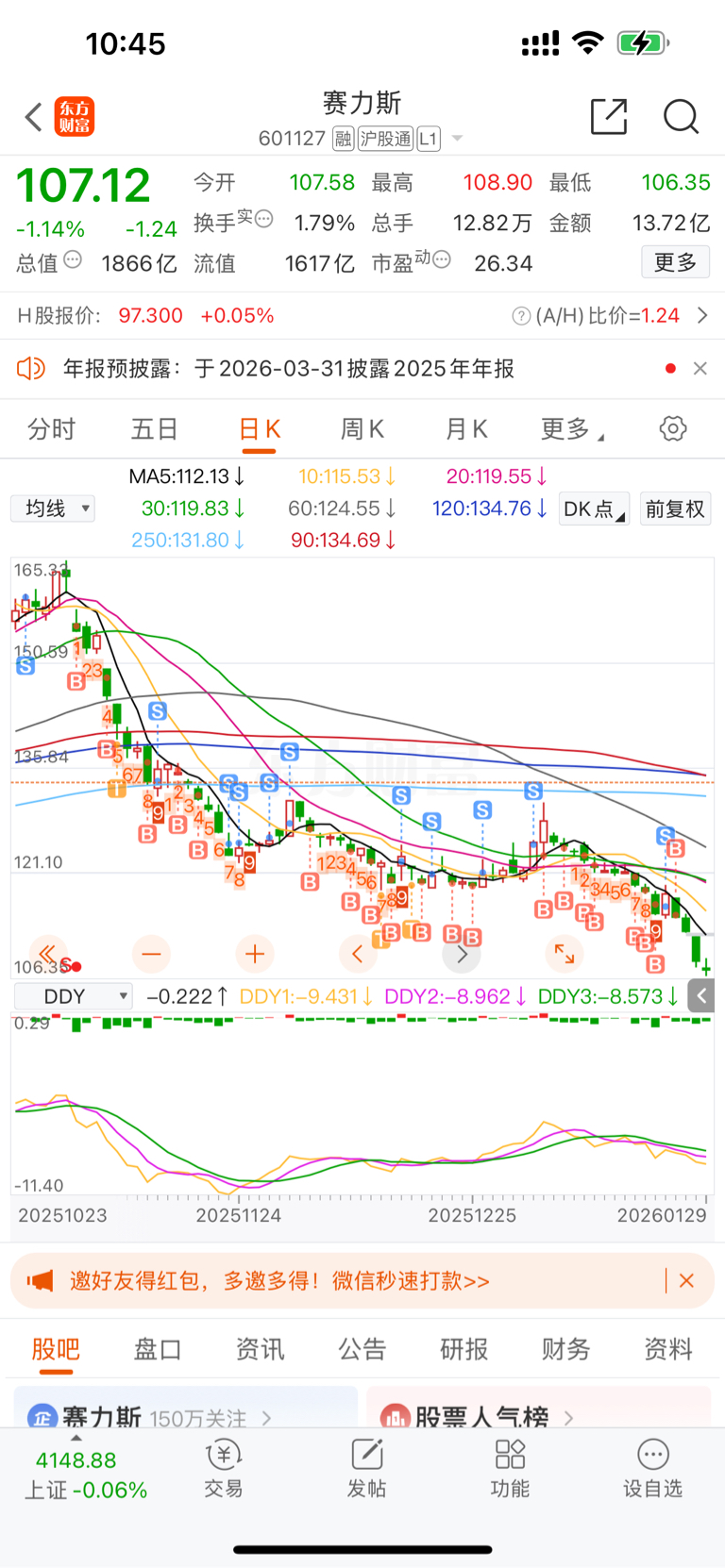Tap the 融 margin tag icon
Viewport: 725px width, 1568px height.
pyautogui.click(x=343, y=139)
